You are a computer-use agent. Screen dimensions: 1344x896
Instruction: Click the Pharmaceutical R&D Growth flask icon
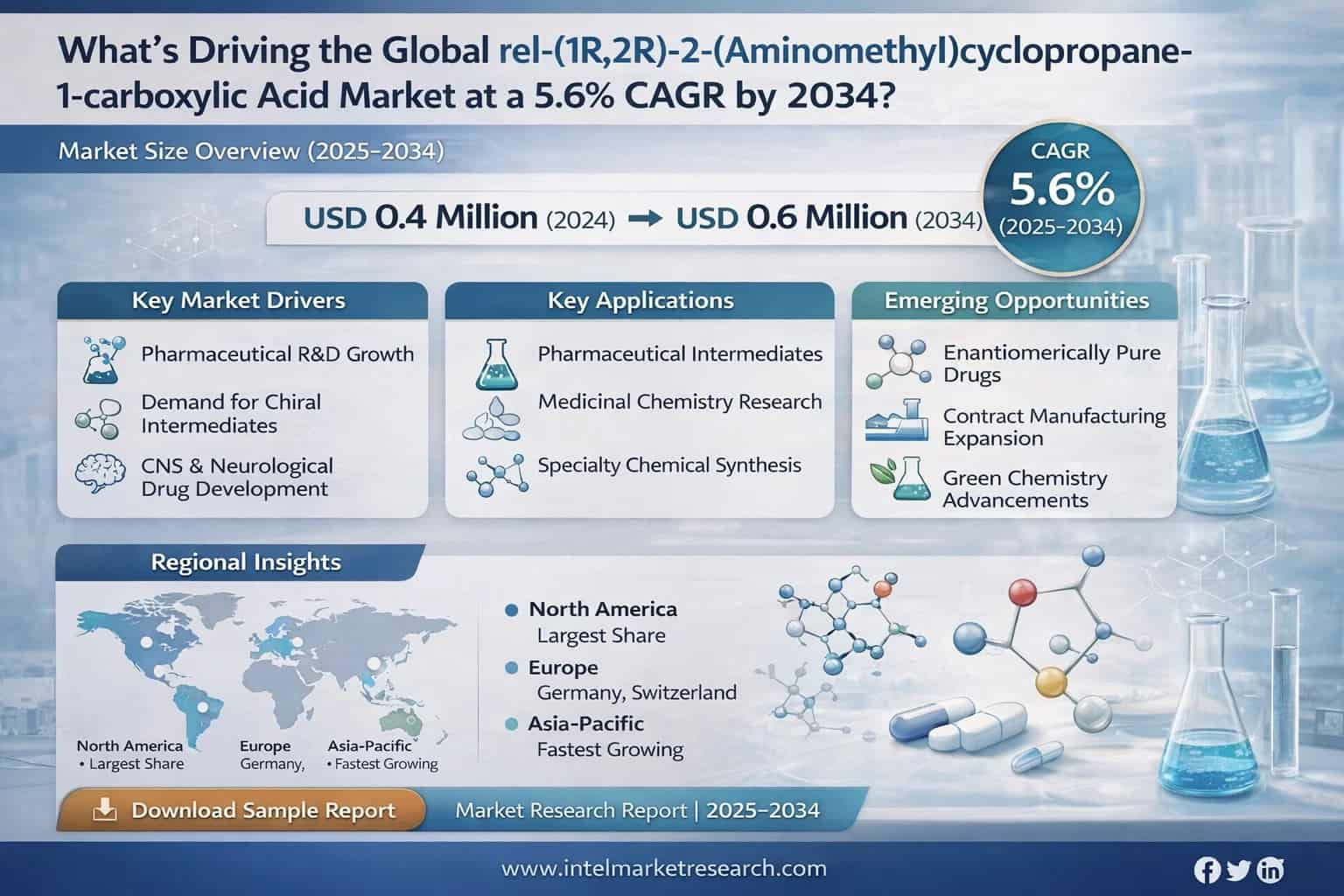[x=101, y=360]
